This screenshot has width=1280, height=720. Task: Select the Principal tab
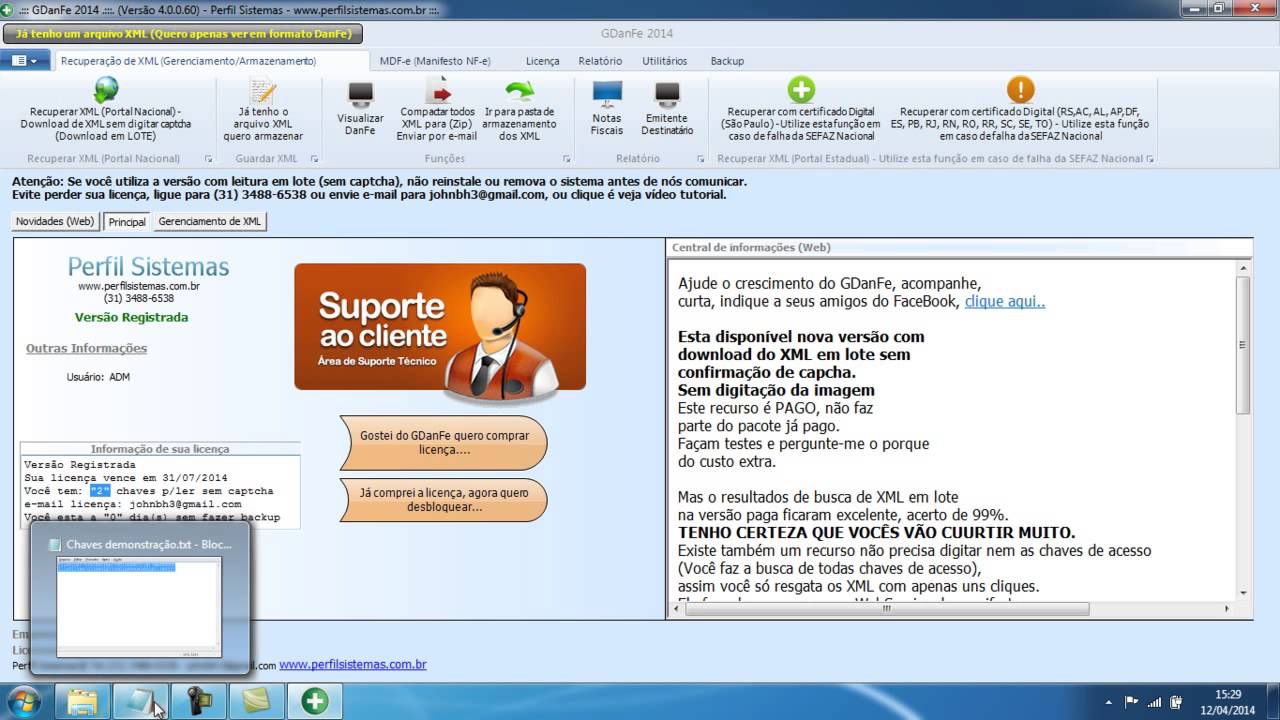(x=127, y=222)
